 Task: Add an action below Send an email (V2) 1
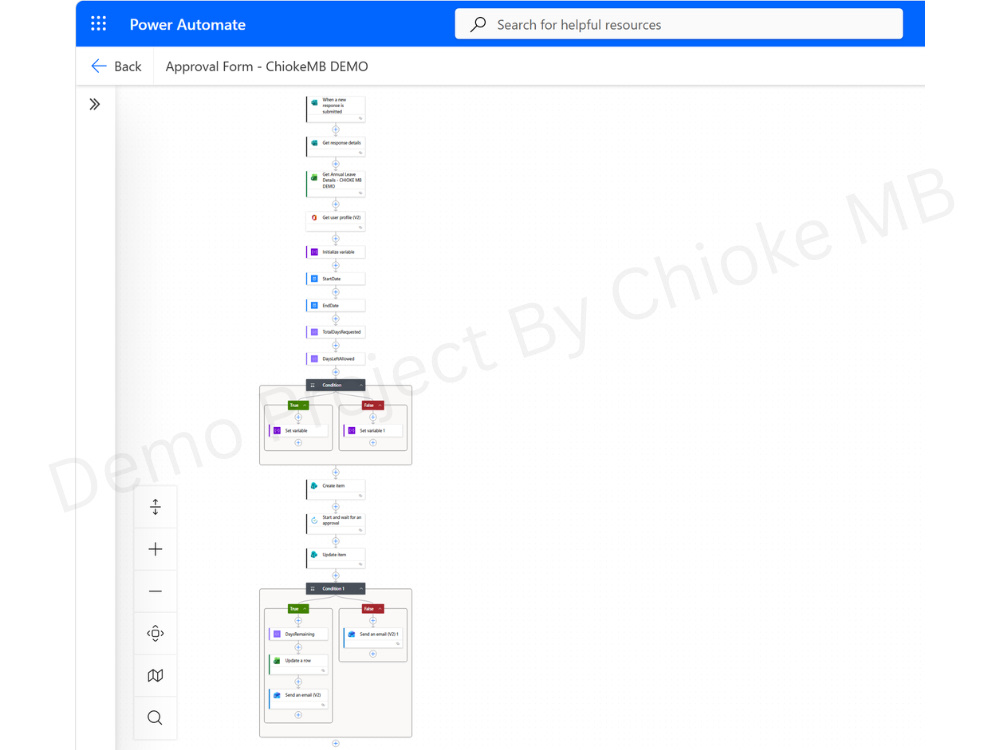(373, 654)
